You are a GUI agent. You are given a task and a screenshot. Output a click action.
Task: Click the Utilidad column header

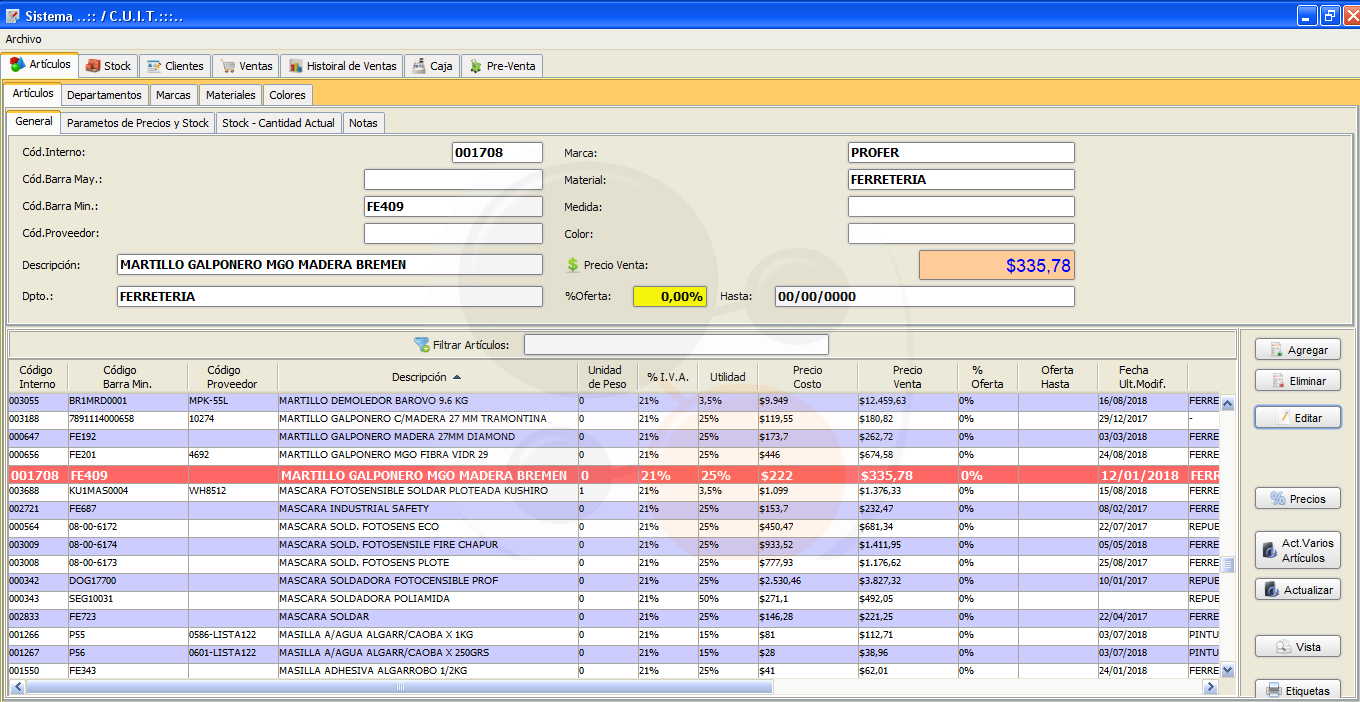pyautogui.click(x=727, y=377)
